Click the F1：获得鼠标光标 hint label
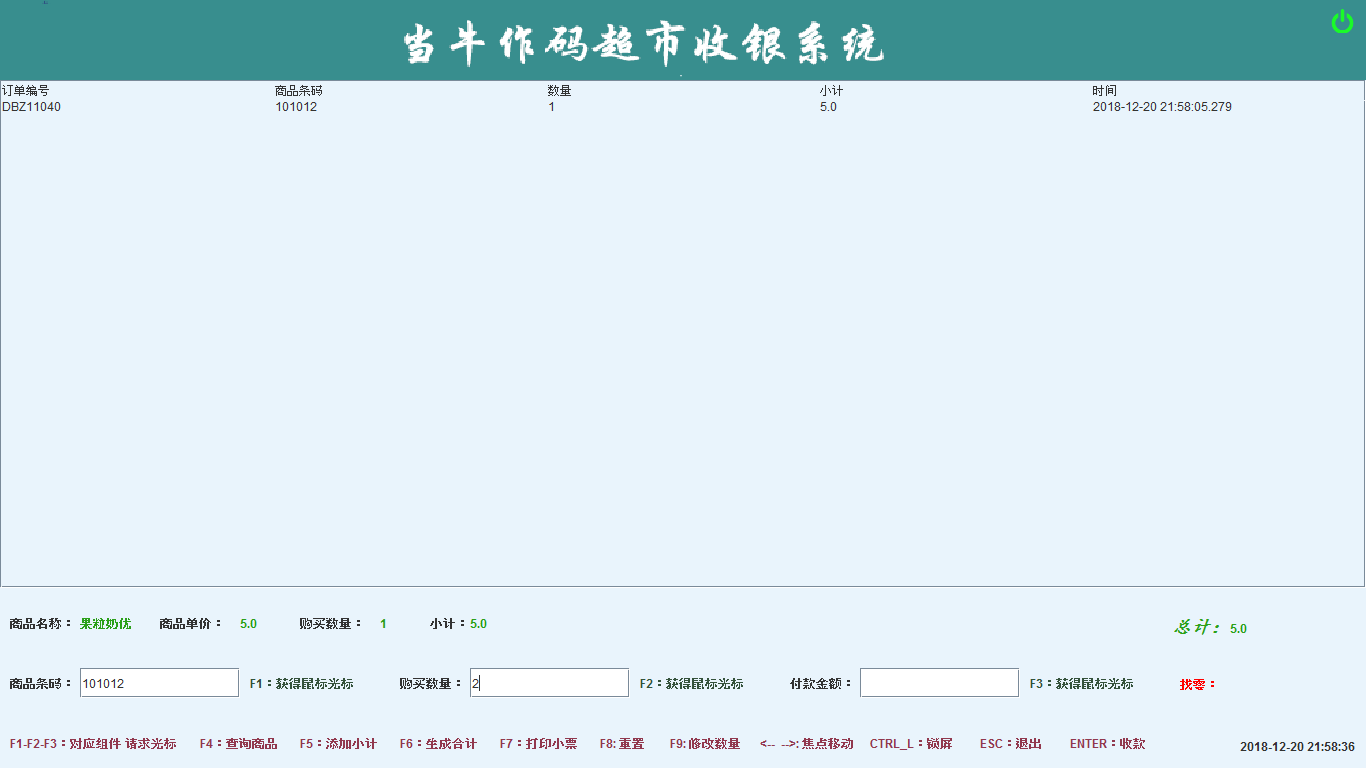Viewport: 1366px width, 768px height. (301, 684)
